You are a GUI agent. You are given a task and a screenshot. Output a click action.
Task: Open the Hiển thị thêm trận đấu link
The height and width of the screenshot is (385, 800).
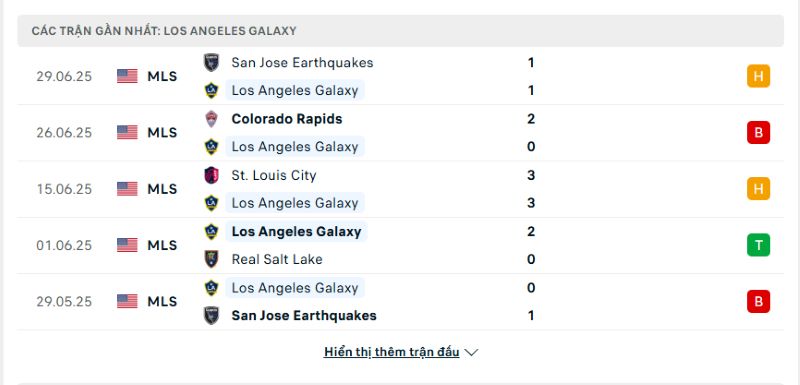[391, 352]
